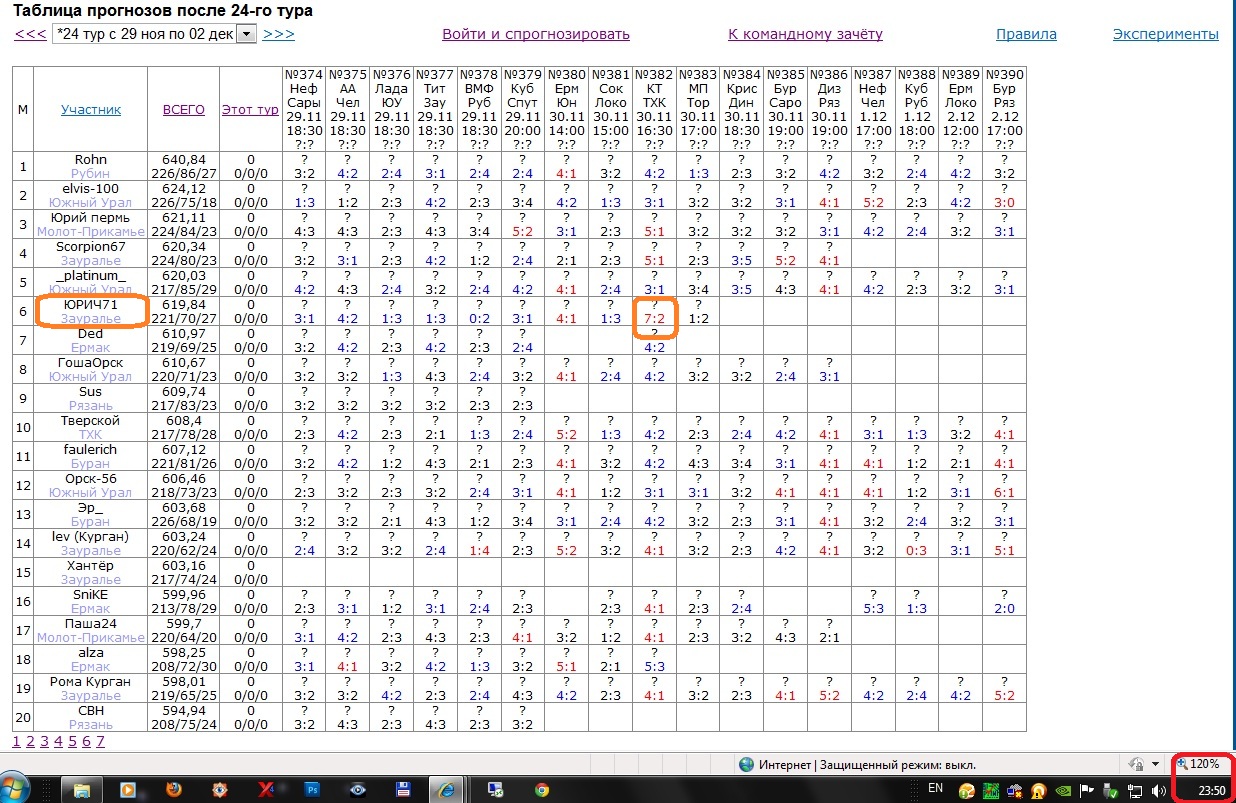
Task: Go to previous tour with '<<<' link
Action: pos(30,34)
